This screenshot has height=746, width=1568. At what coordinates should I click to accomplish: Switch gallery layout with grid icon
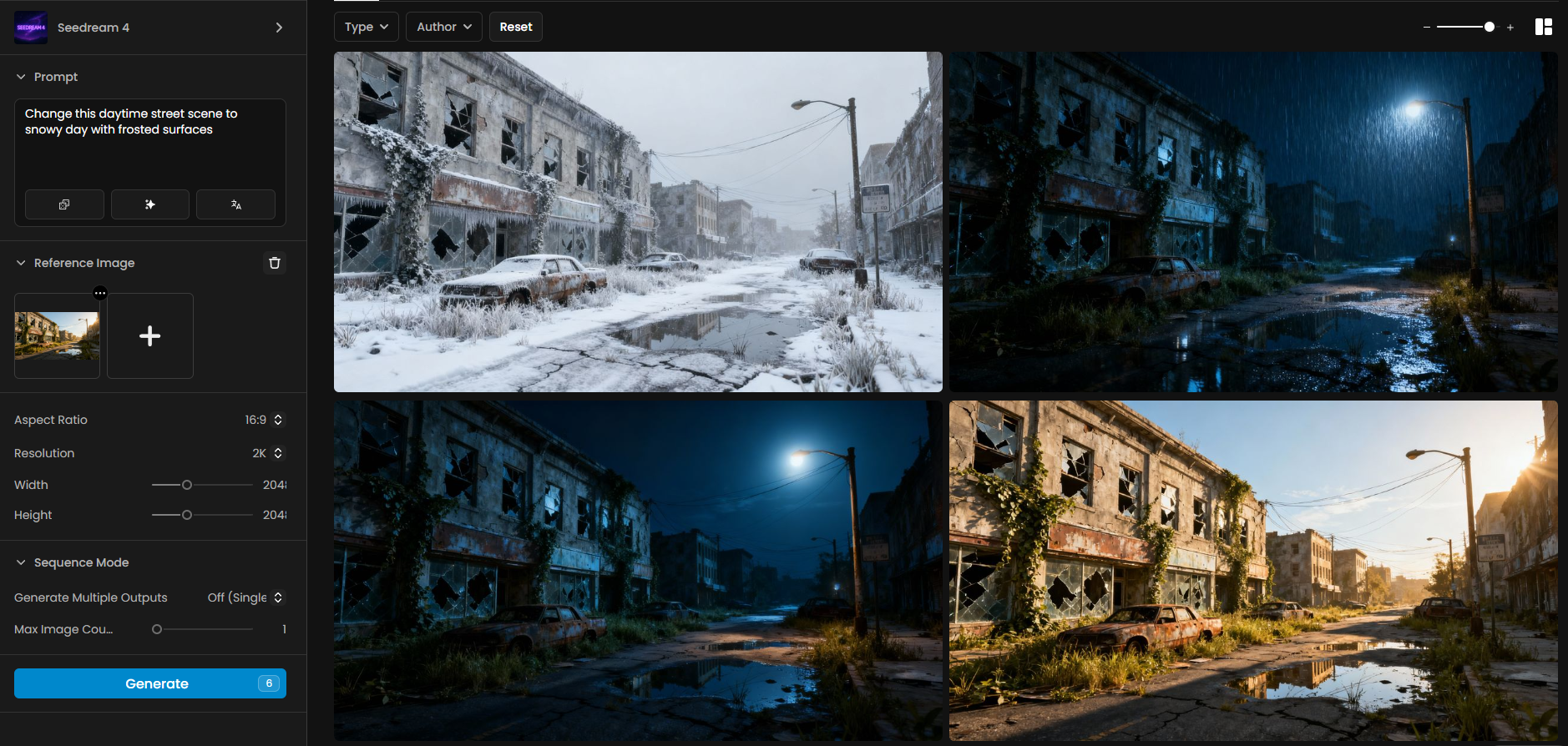[x=1543, y=27]
